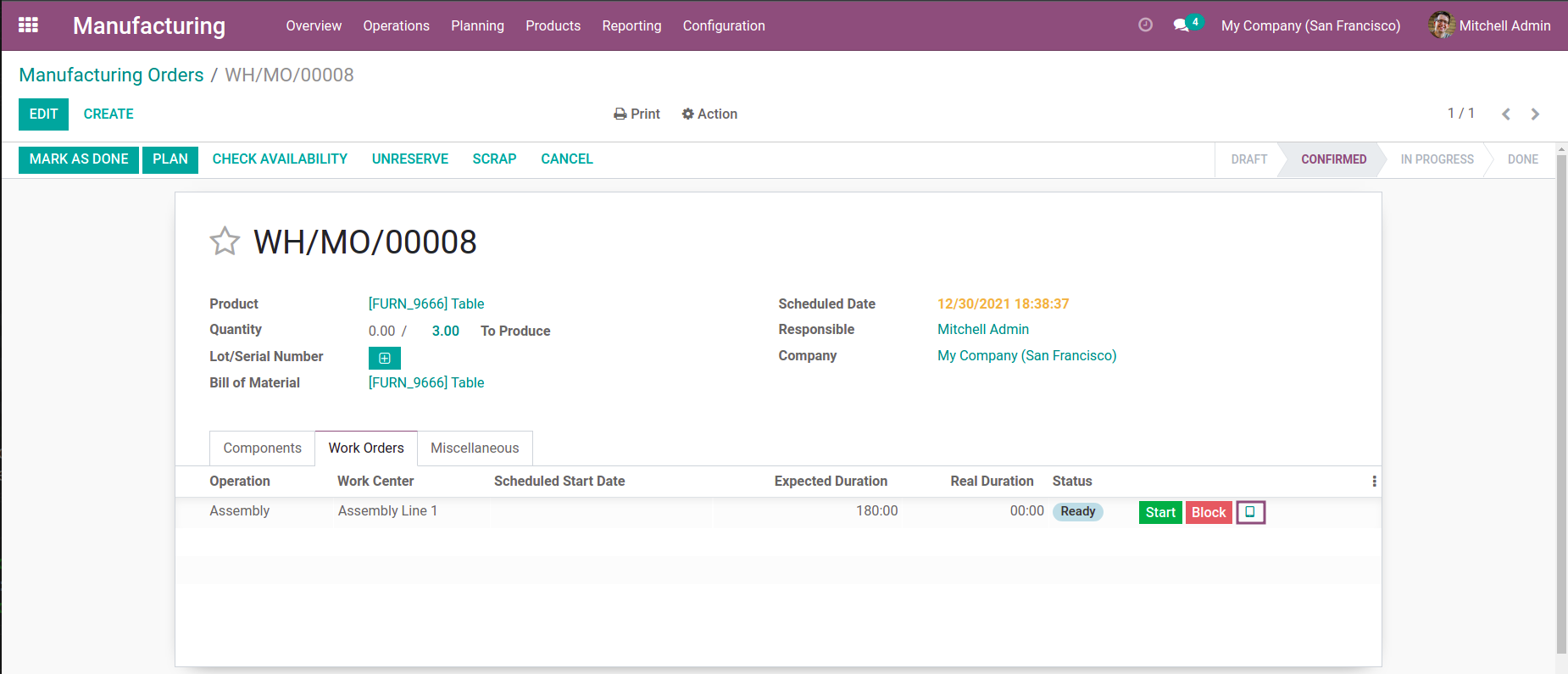Switch to the Miscellaneous tab
Image resolution: width=1568 pixels, height=674 pixels.
475,448
